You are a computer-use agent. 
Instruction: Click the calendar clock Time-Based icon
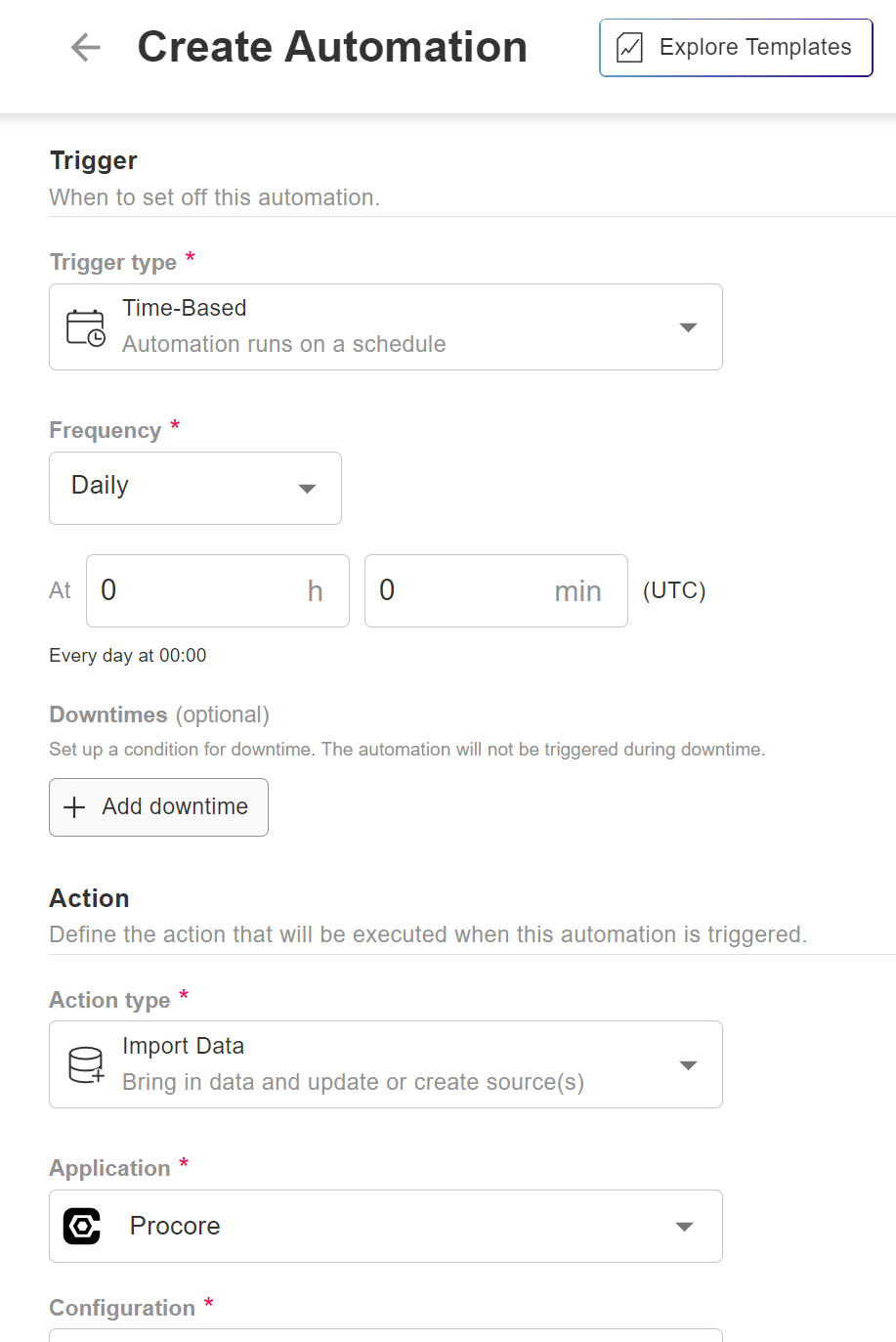[x=86, y=327]
